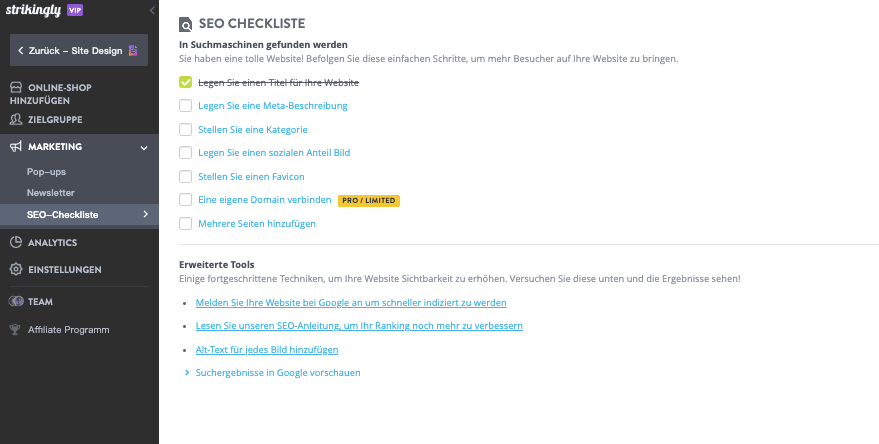Viewport: 879px width, 444px height.
Task: Check the Meta-Beschreibung checkbox
Action: (185, 105)
